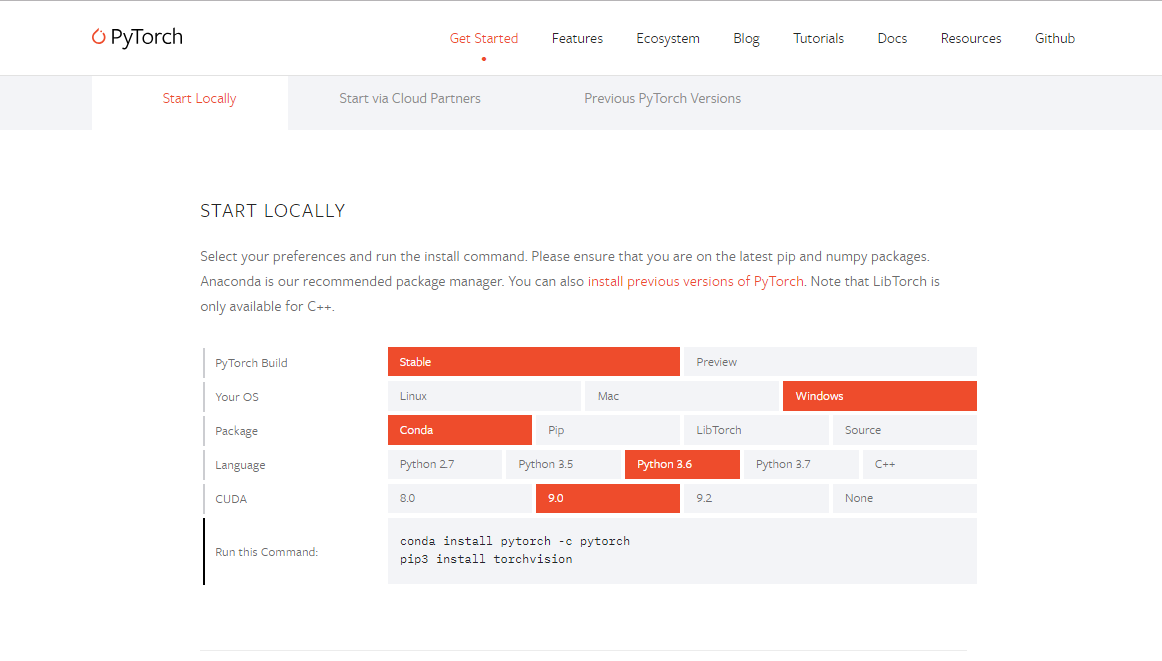1162x661 pixels.
Task: Pick C++ as language
Action: pyautogui.click(x=920, y=464)
